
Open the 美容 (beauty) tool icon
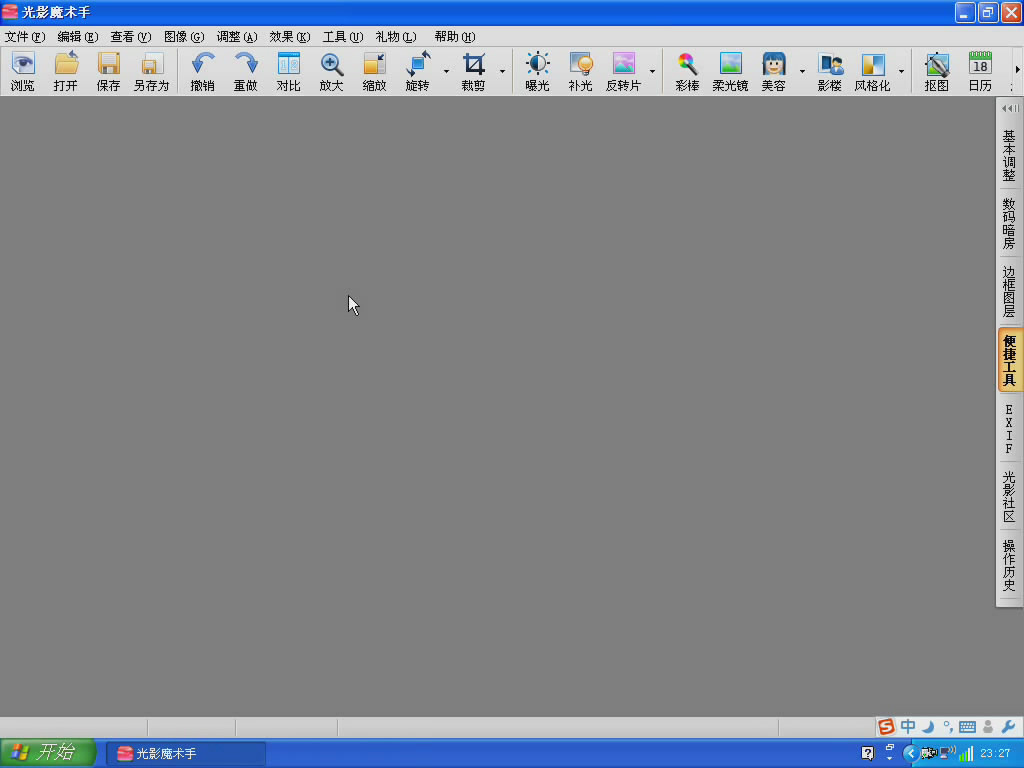[773, 71]
